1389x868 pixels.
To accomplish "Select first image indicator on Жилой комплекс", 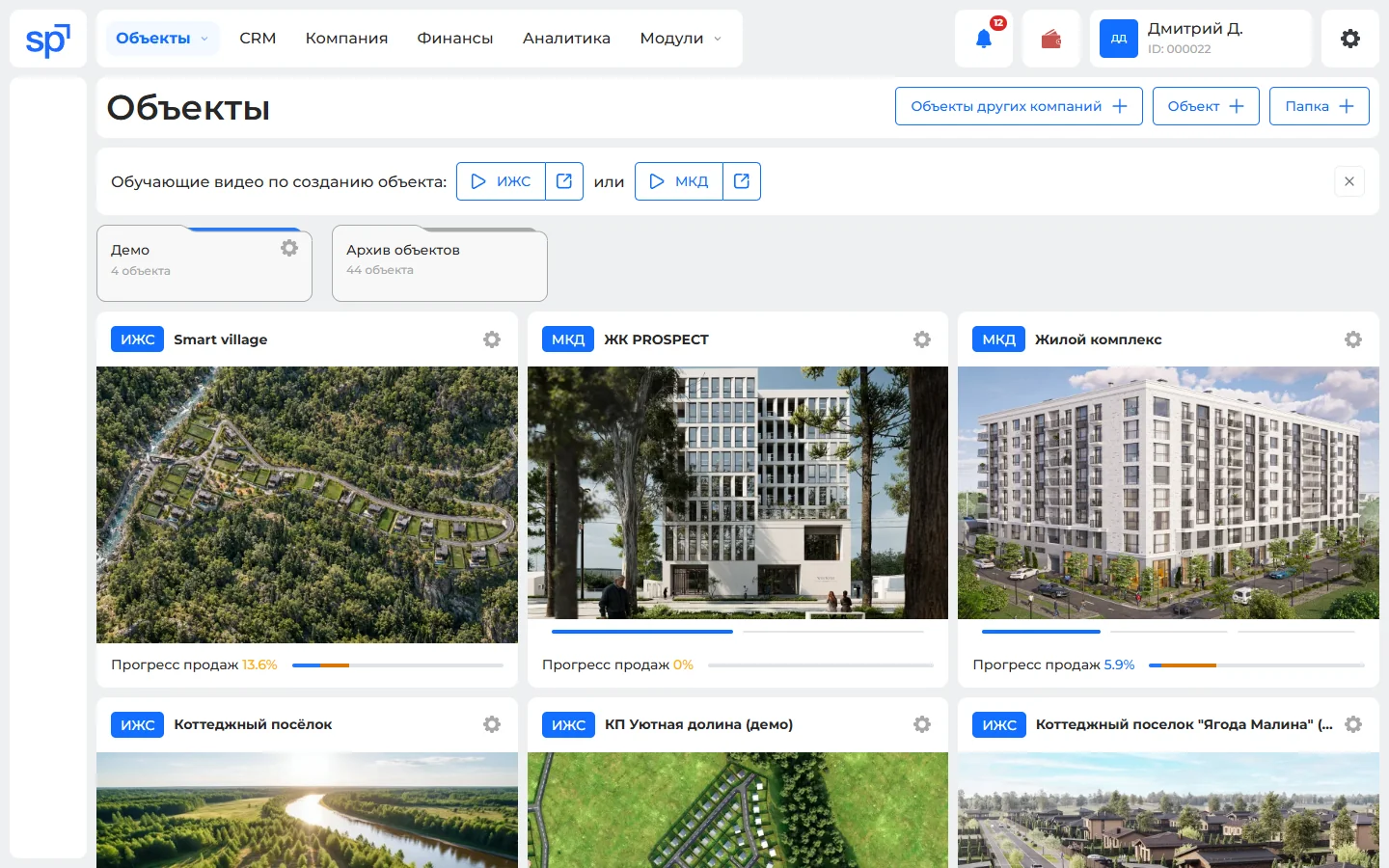I will click(x=1041, y=632).
